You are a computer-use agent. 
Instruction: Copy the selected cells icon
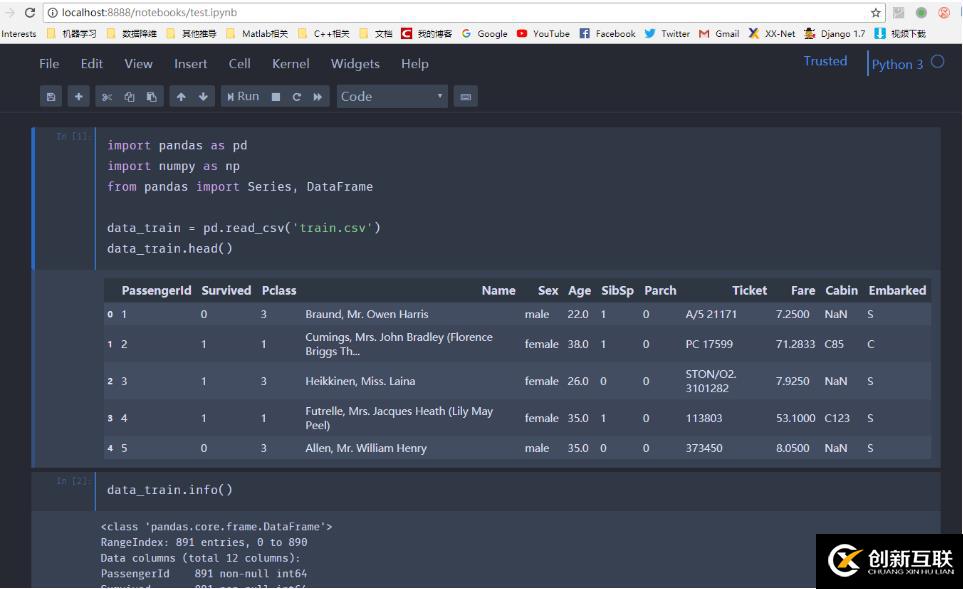pos(129,96)
